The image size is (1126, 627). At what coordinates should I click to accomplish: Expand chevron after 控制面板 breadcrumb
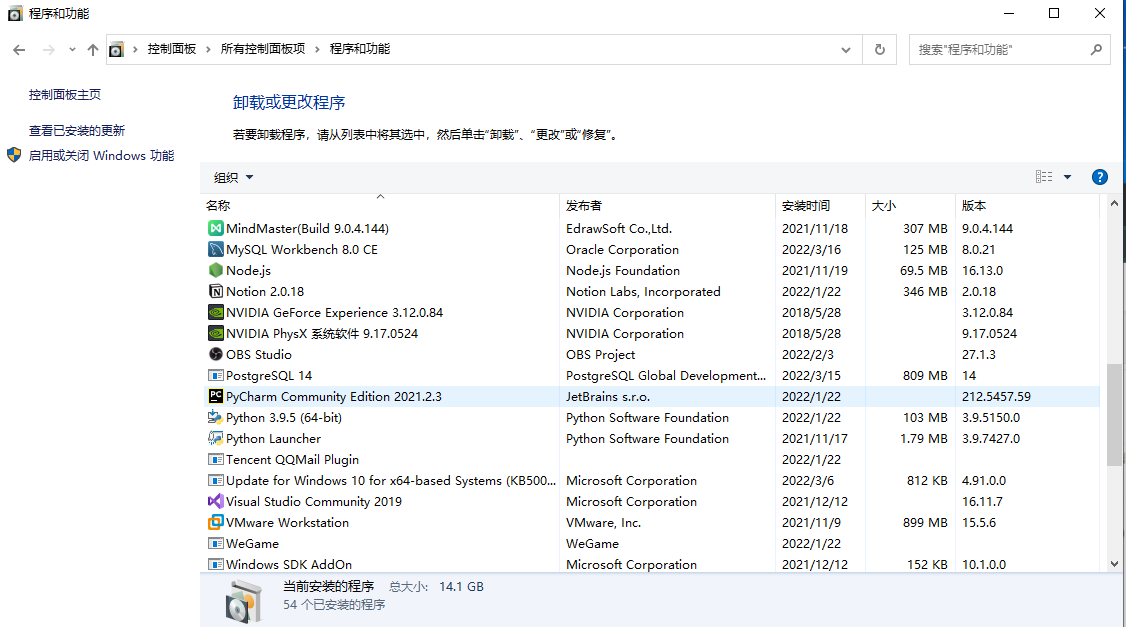coord(208,49)
